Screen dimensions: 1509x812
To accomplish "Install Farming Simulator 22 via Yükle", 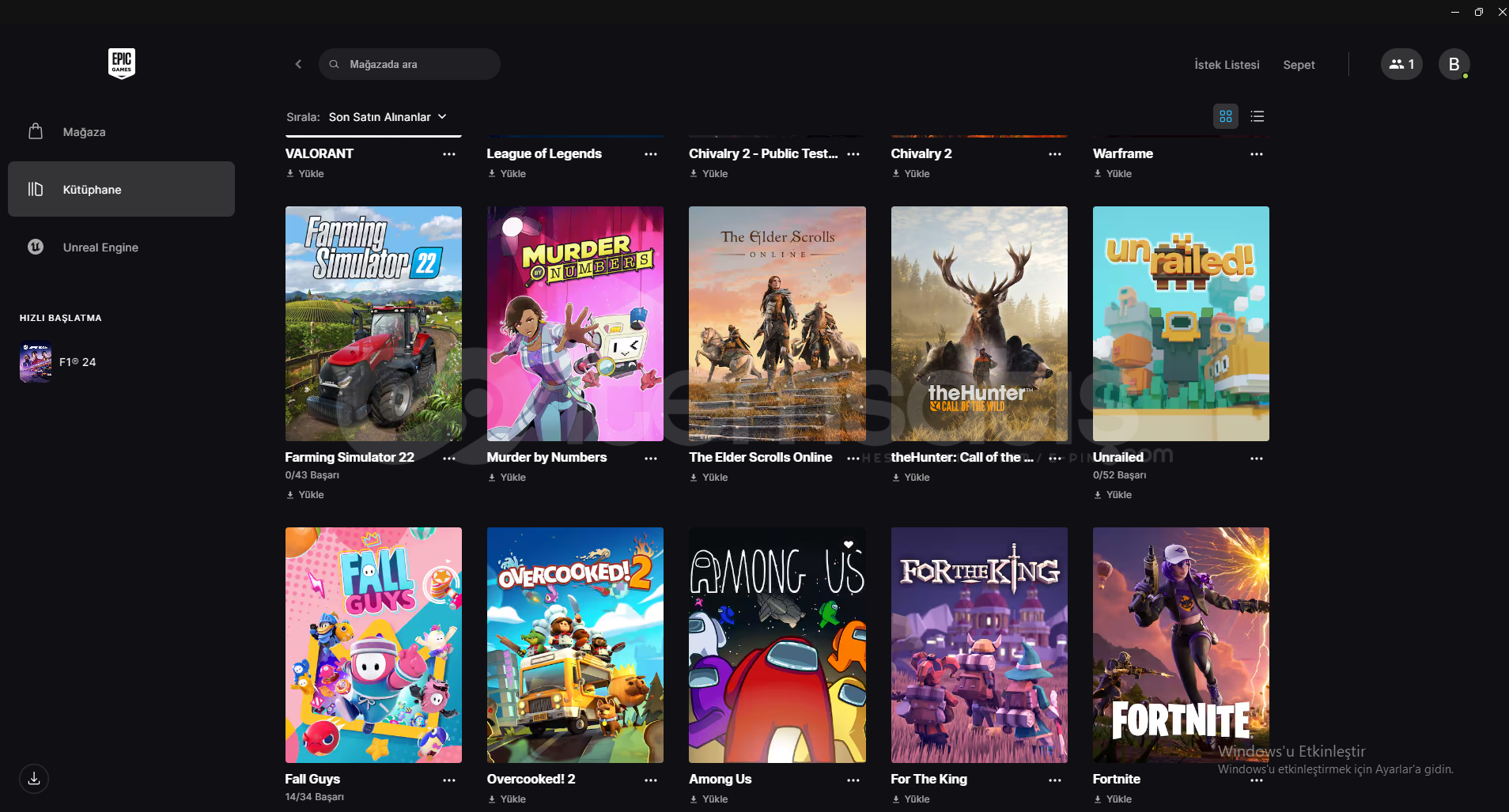I will click(305, 495).
